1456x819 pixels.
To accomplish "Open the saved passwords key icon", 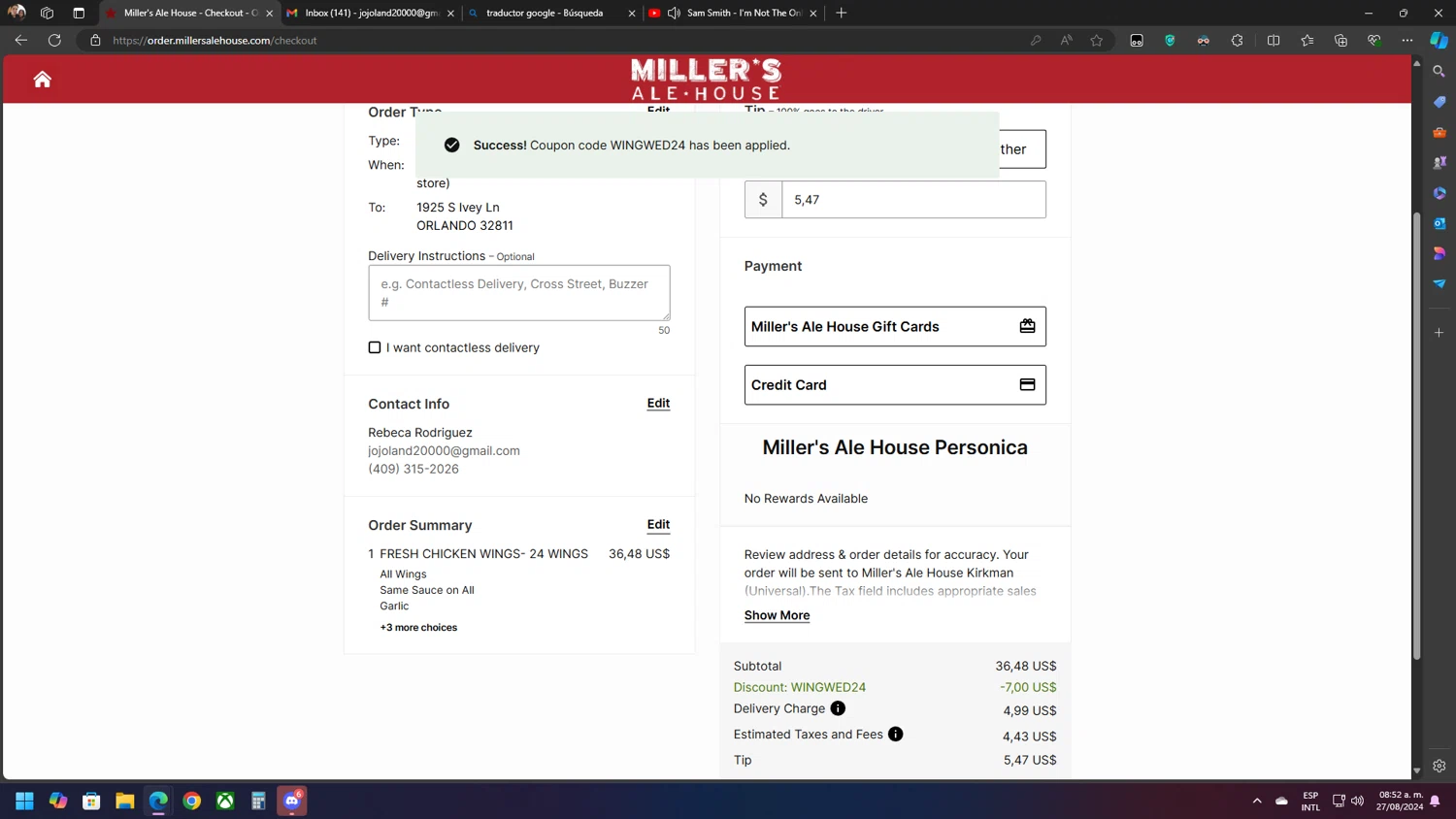I will tap(1036, 40).
